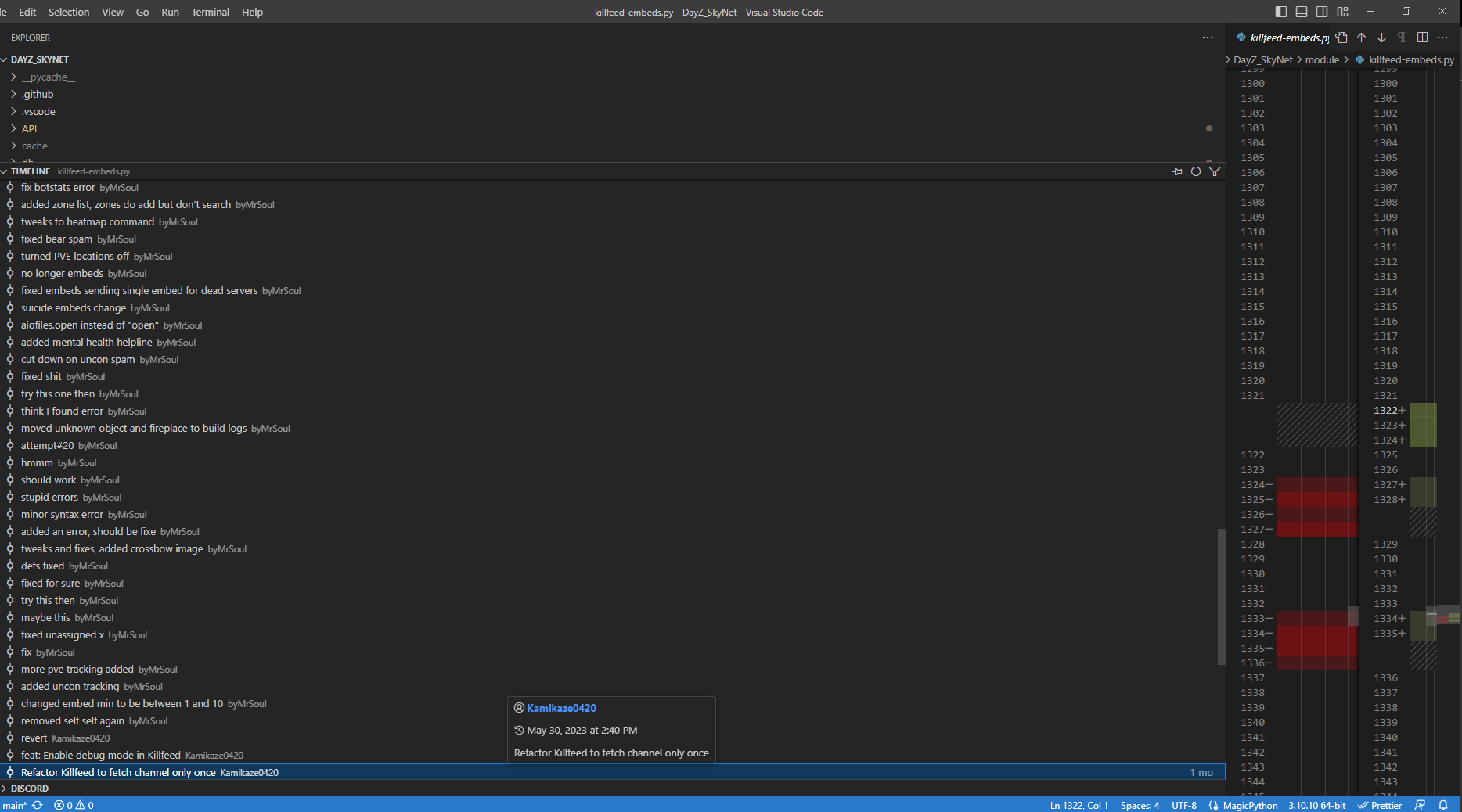Open the View menu
Screen dimensions: 1462x812
click(113, 12)
